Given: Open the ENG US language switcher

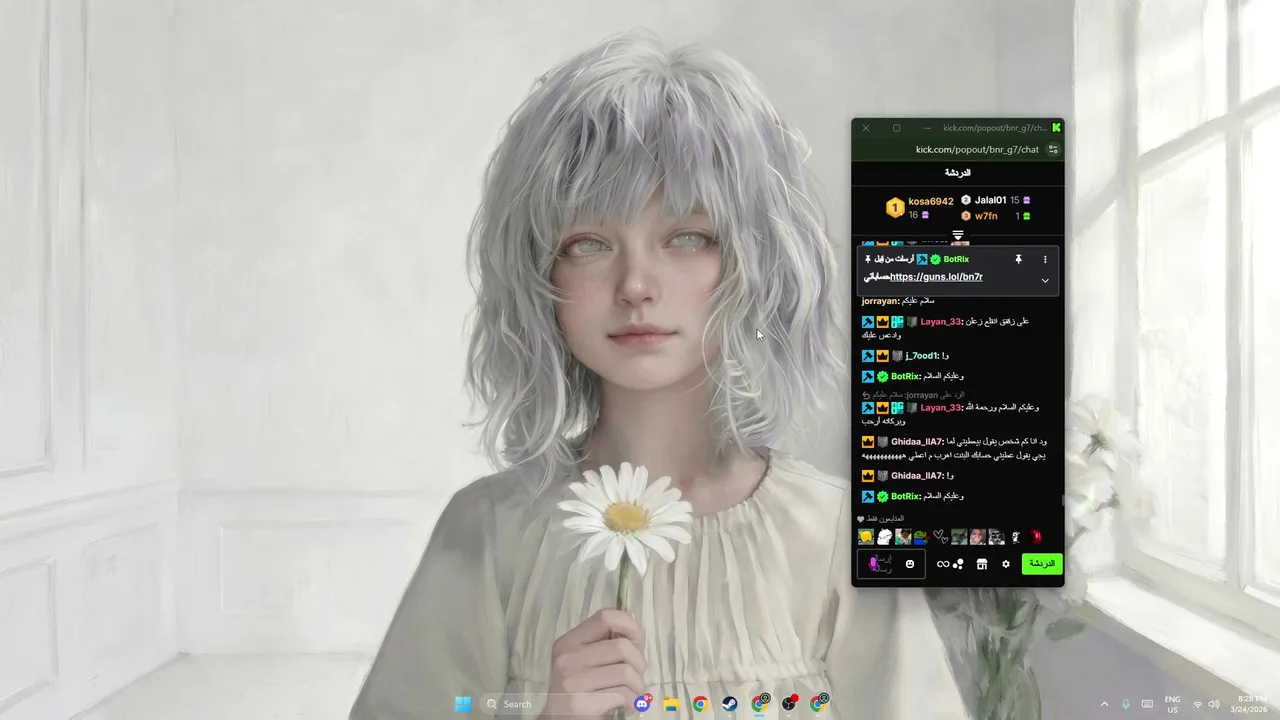Looking at the screenshot, I should tap(1172, 704).
